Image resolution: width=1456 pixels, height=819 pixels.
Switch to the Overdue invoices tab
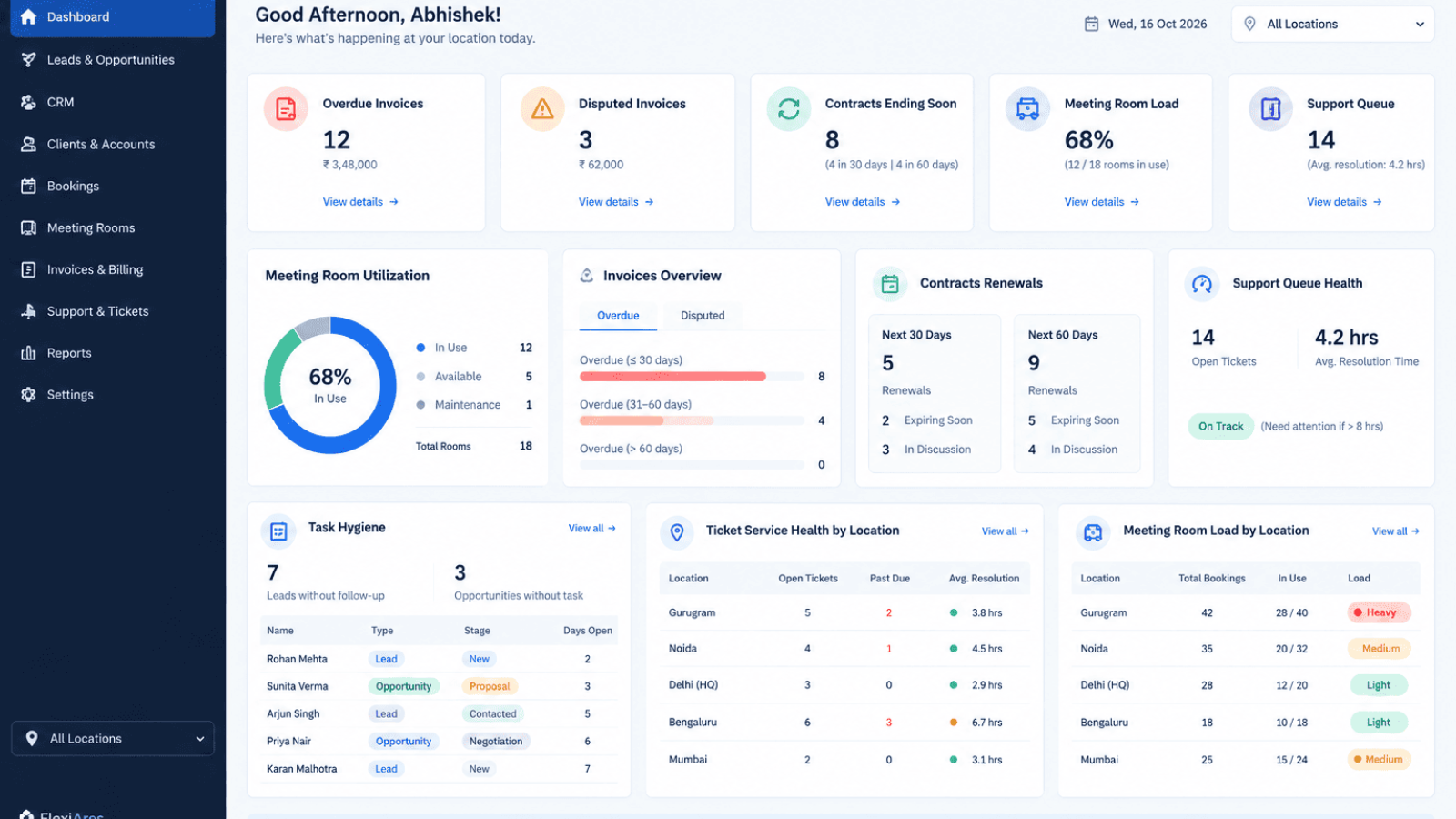tap(618, 316)
